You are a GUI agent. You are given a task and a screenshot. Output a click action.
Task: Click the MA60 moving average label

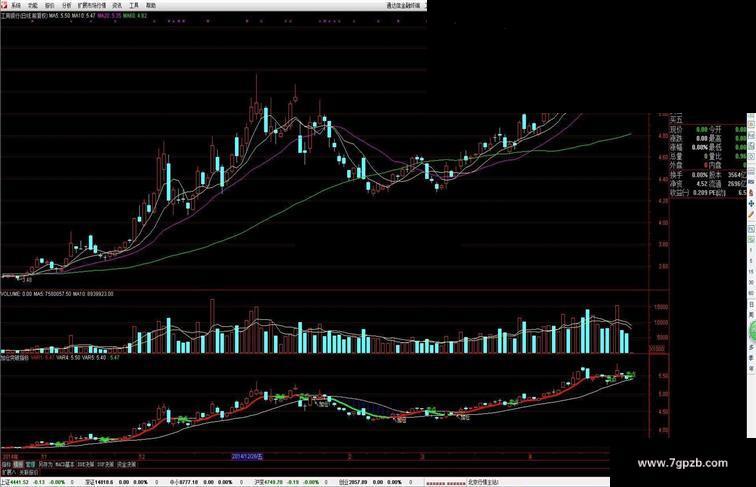click(x=135, y=15)
